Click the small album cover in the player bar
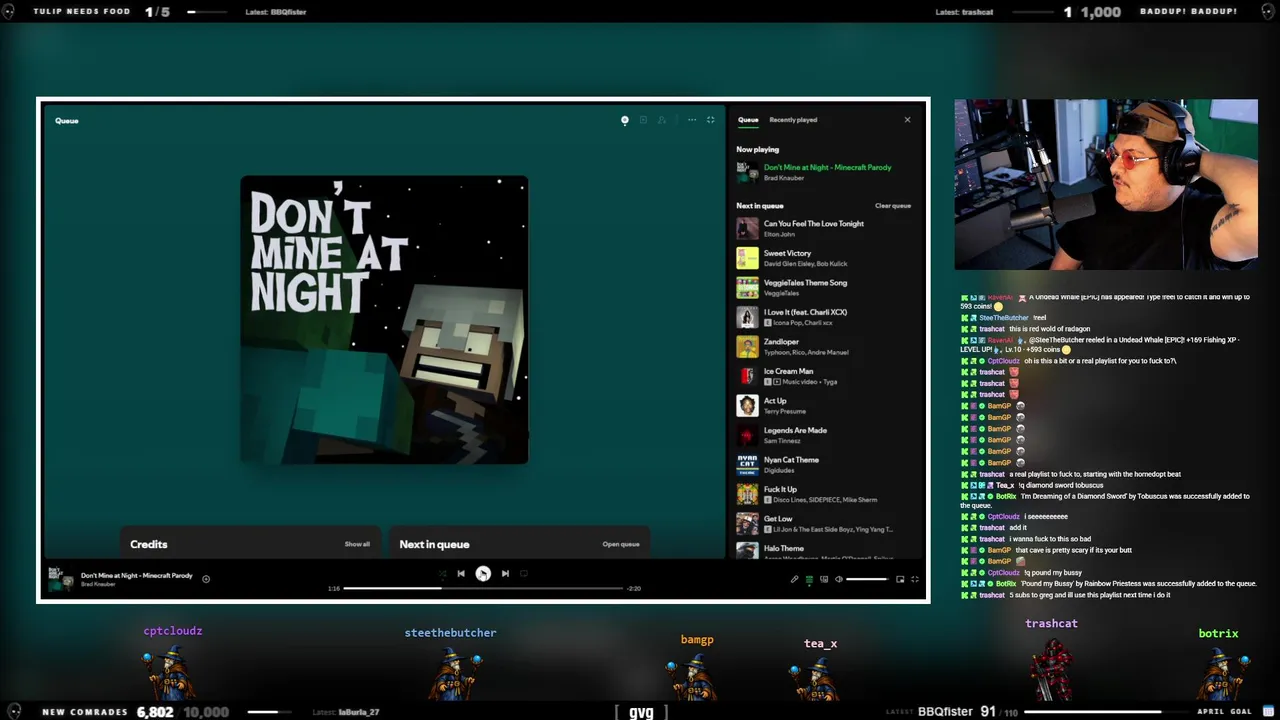This screenshot has width=1280, height=720. (61, 579)
